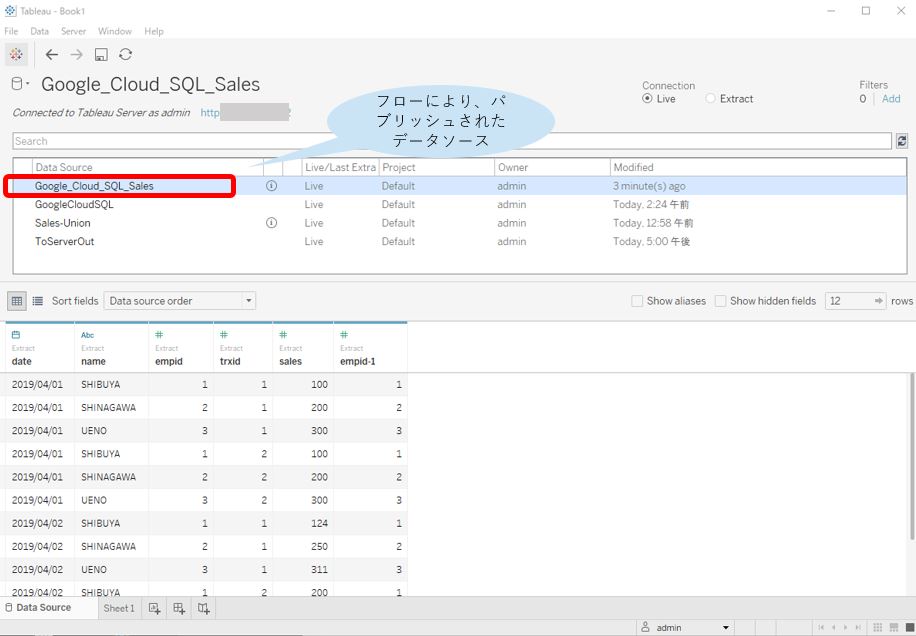916x636 pixels.
Task: Refresh the data source list
Action: point(902,141)
